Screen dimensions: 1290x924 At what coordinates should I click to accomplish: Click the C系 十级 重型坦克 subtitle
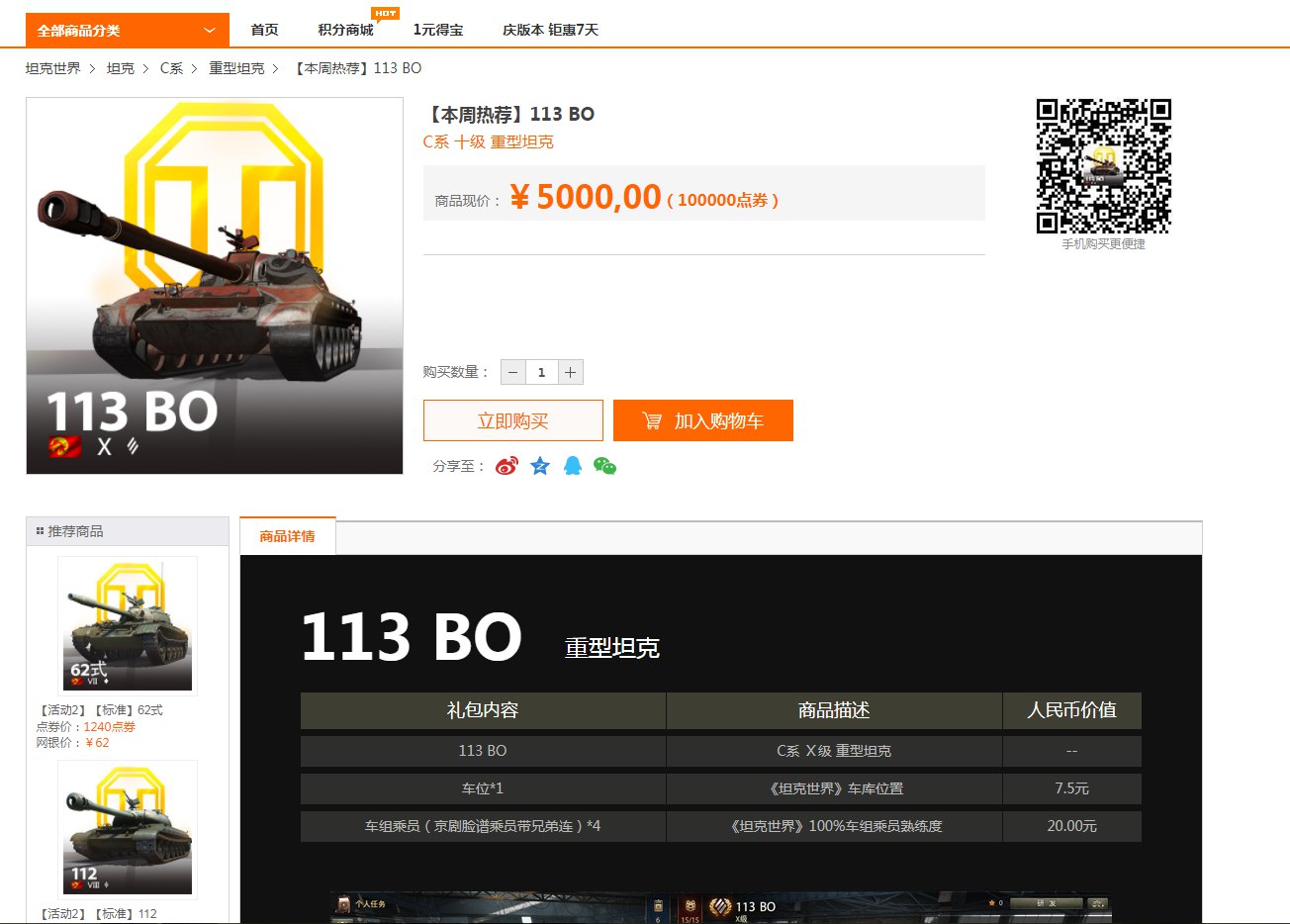[489, 141]
